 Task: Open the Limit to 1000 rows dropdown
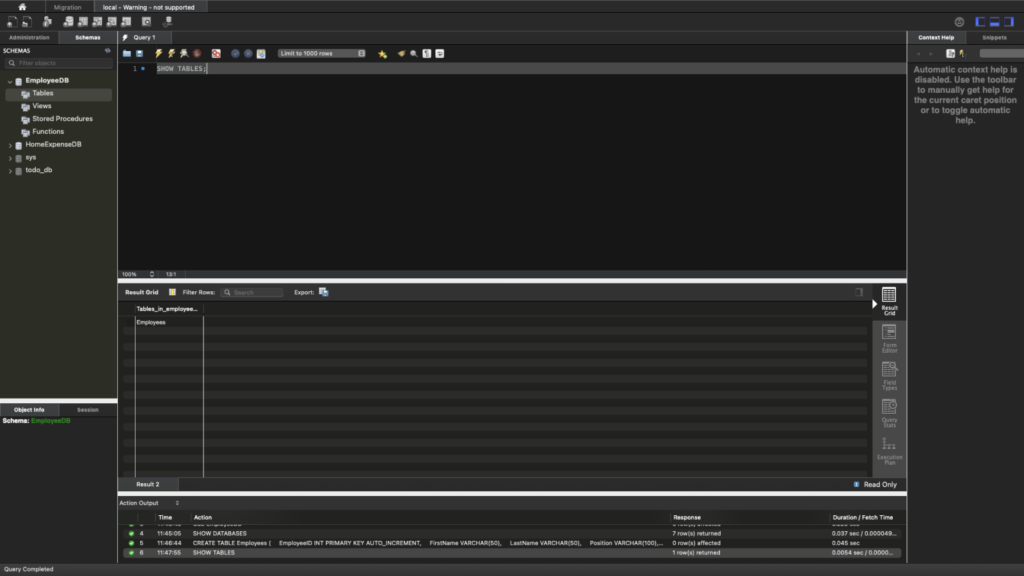322,53
